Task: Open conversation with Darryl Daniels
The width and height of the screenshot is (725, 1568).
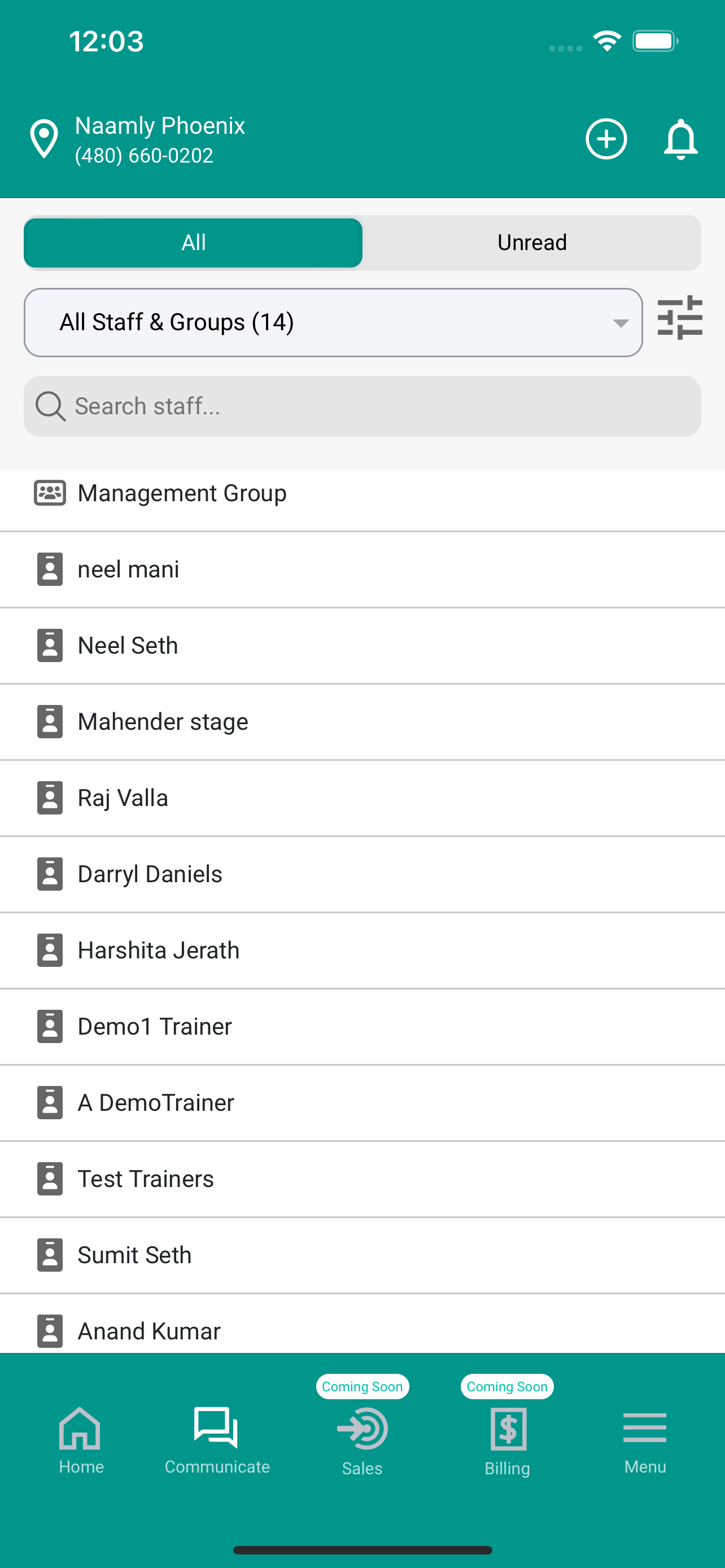Action: click(x=362, y=874)
